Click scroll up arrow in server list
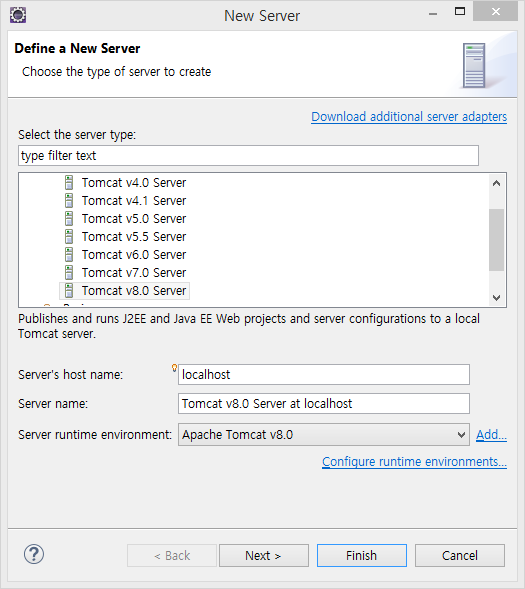 (496, 183)
